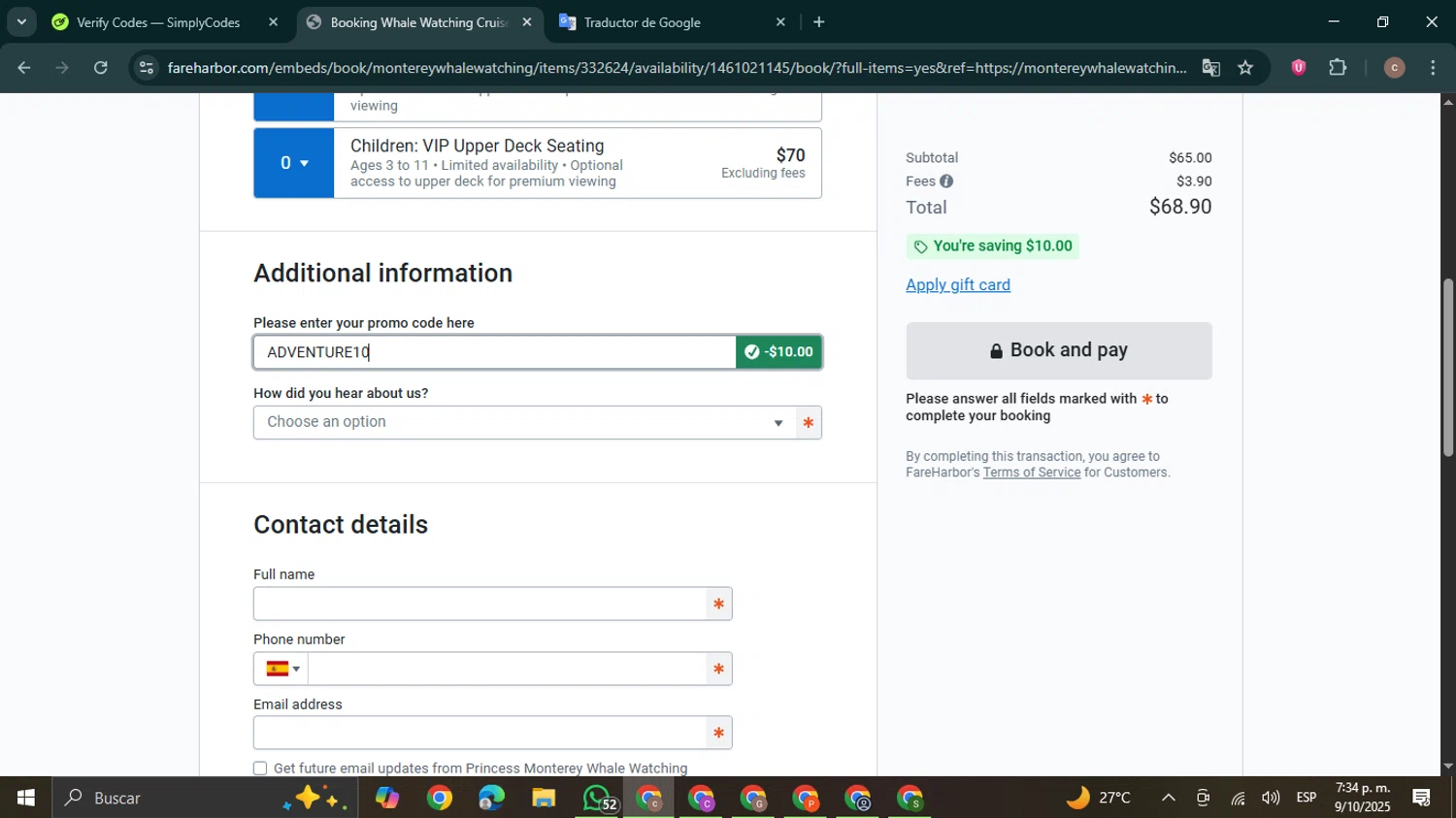The height and width of the screenshot is (818, 1456).
Task: Open Children VIP Upper Deck quantity dropdown
Action: [294, 163]
